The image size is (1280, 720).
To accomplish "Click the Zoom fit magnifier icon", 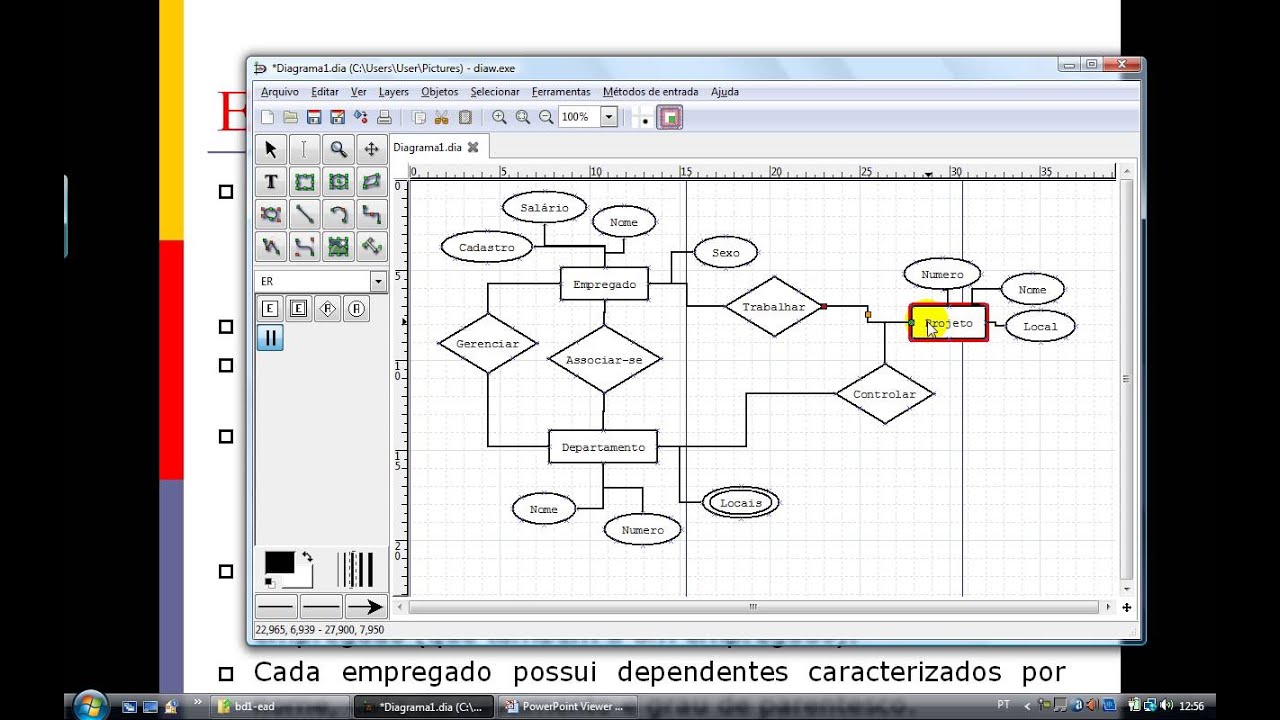I will 522,117.
